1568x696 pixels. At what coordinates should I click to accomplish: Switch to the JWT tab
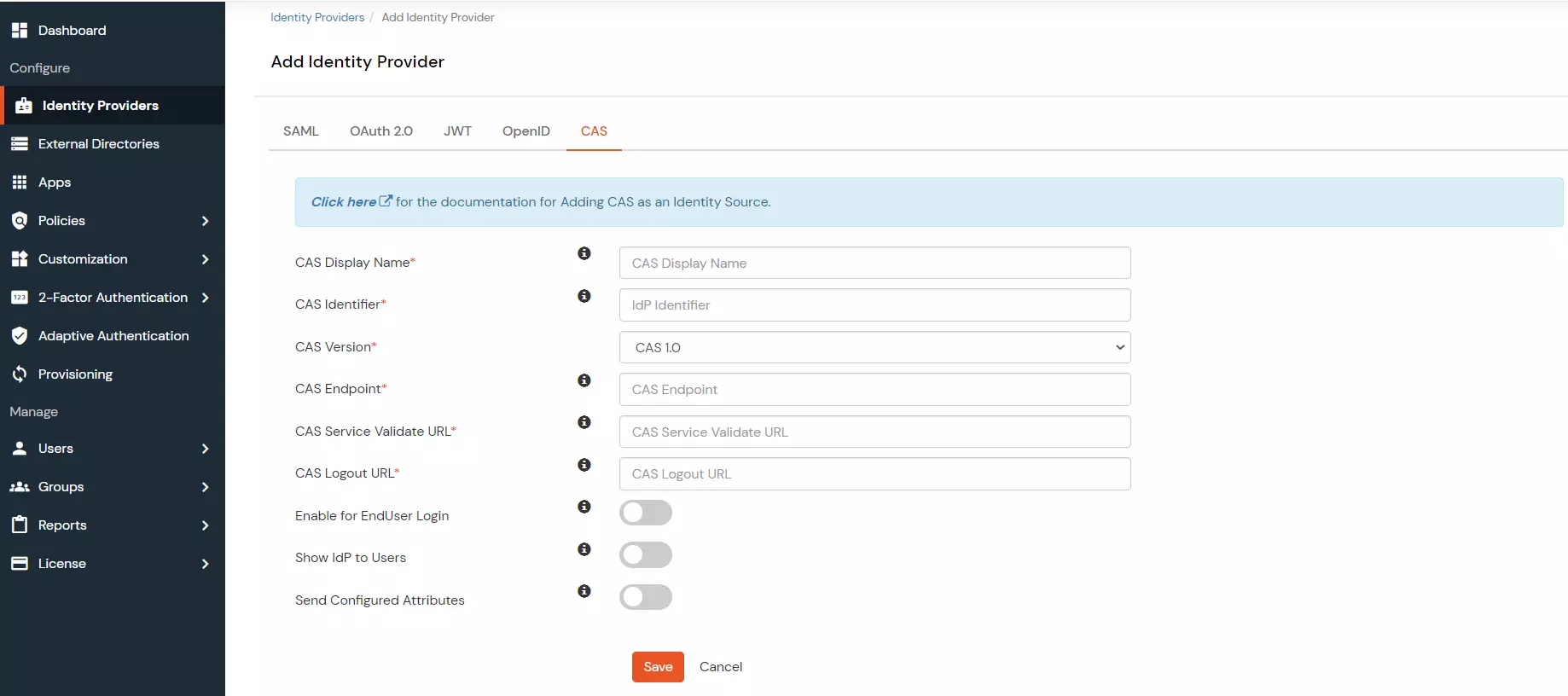(457, 131)
